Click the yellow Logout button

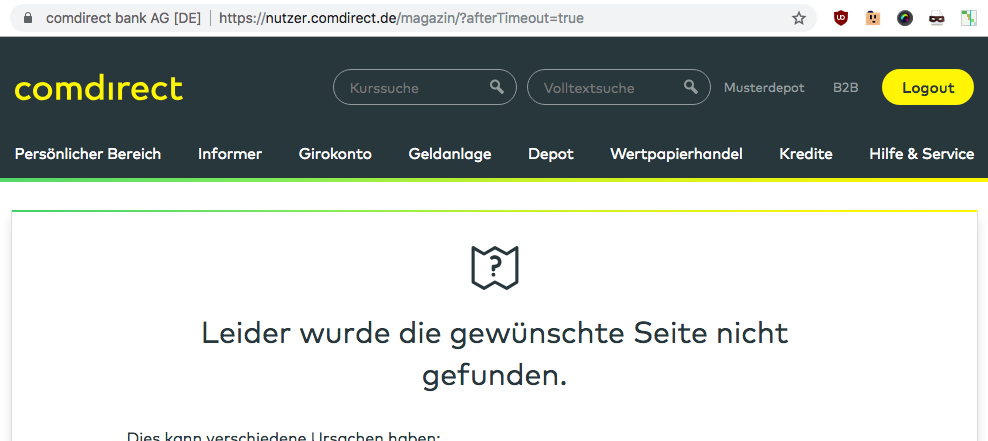click(x=928, y=87)
